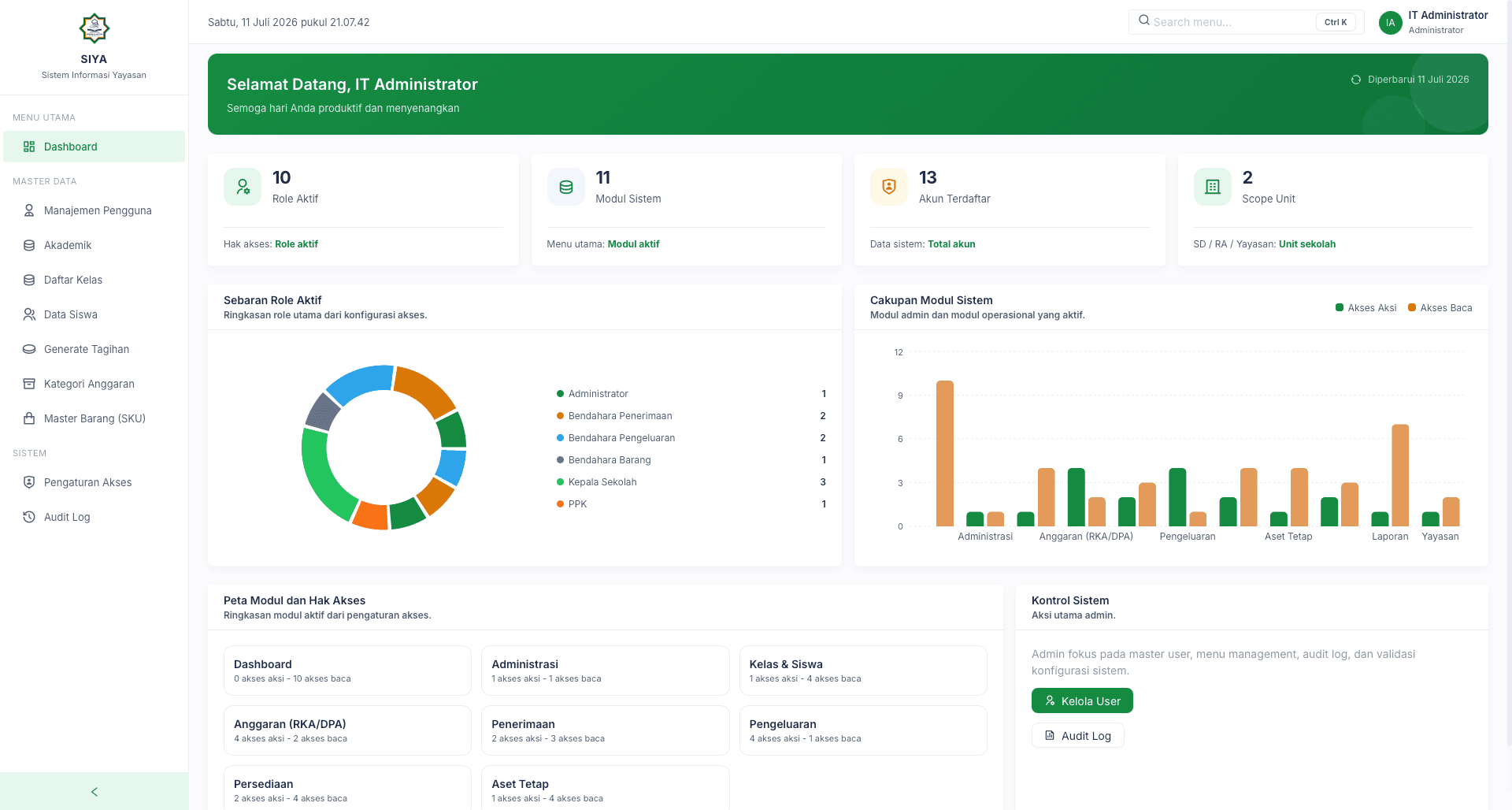Click the Daftar Kelas database icon
The width and height of the screenshot is (1512, 810).
pos(29,280)
